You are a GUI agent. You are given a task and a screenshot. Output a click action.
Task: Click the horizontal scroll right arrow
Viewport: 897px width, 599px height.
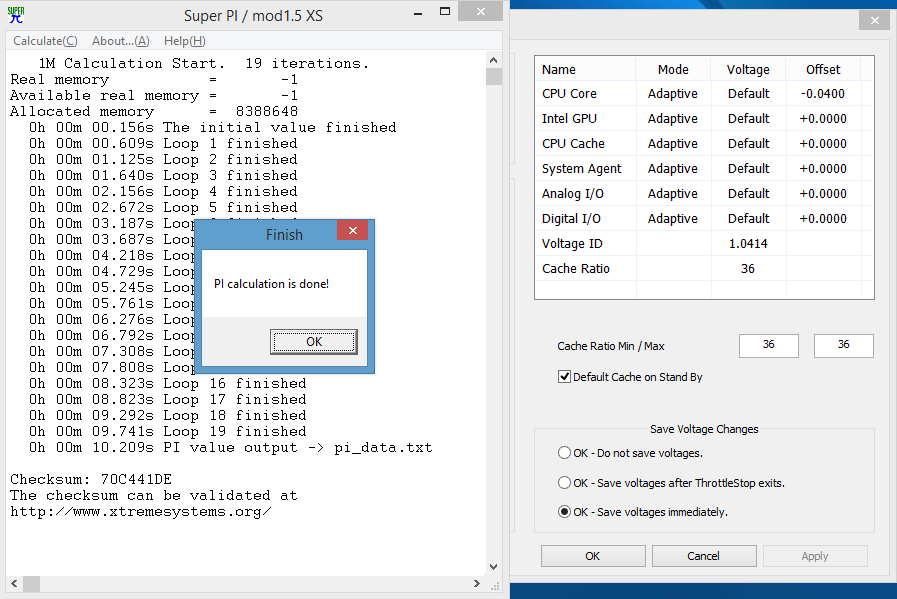pos(477,584)
